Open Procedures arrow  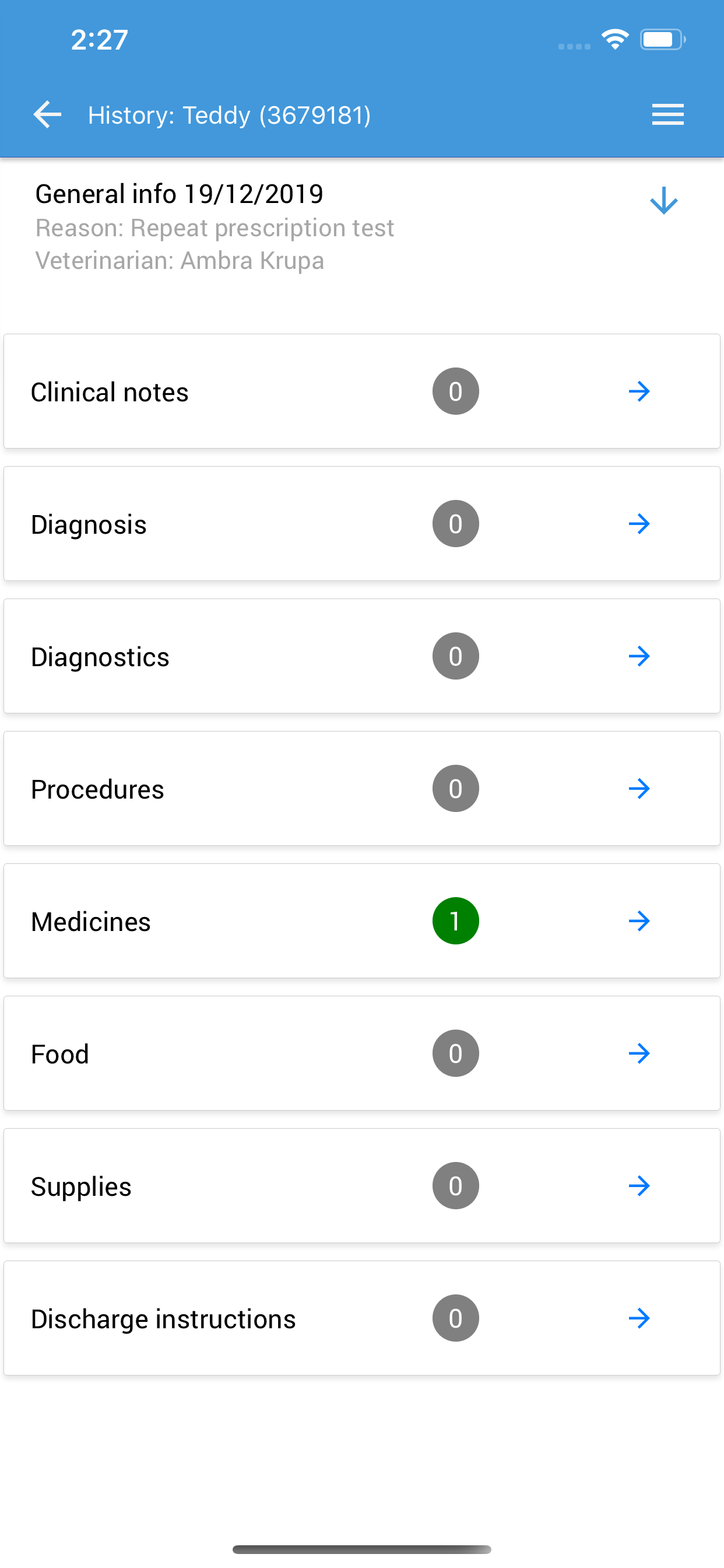click(x=639, y=788)
